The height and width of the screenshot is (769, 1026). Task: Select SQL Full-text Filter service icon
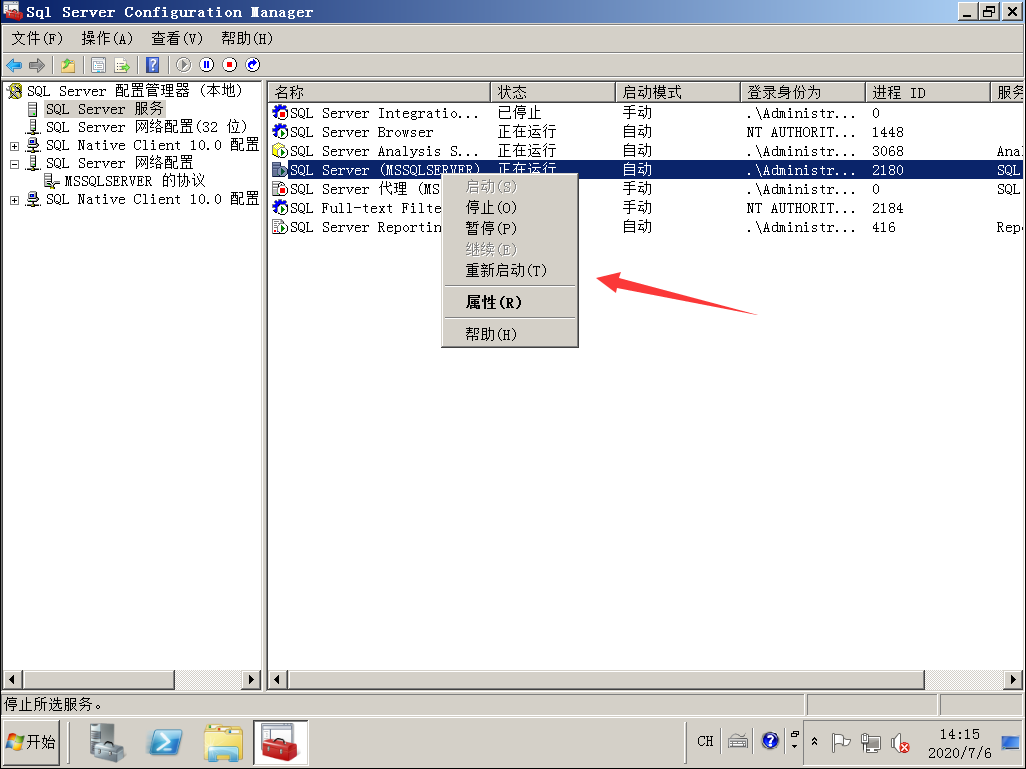pos(280,207)
